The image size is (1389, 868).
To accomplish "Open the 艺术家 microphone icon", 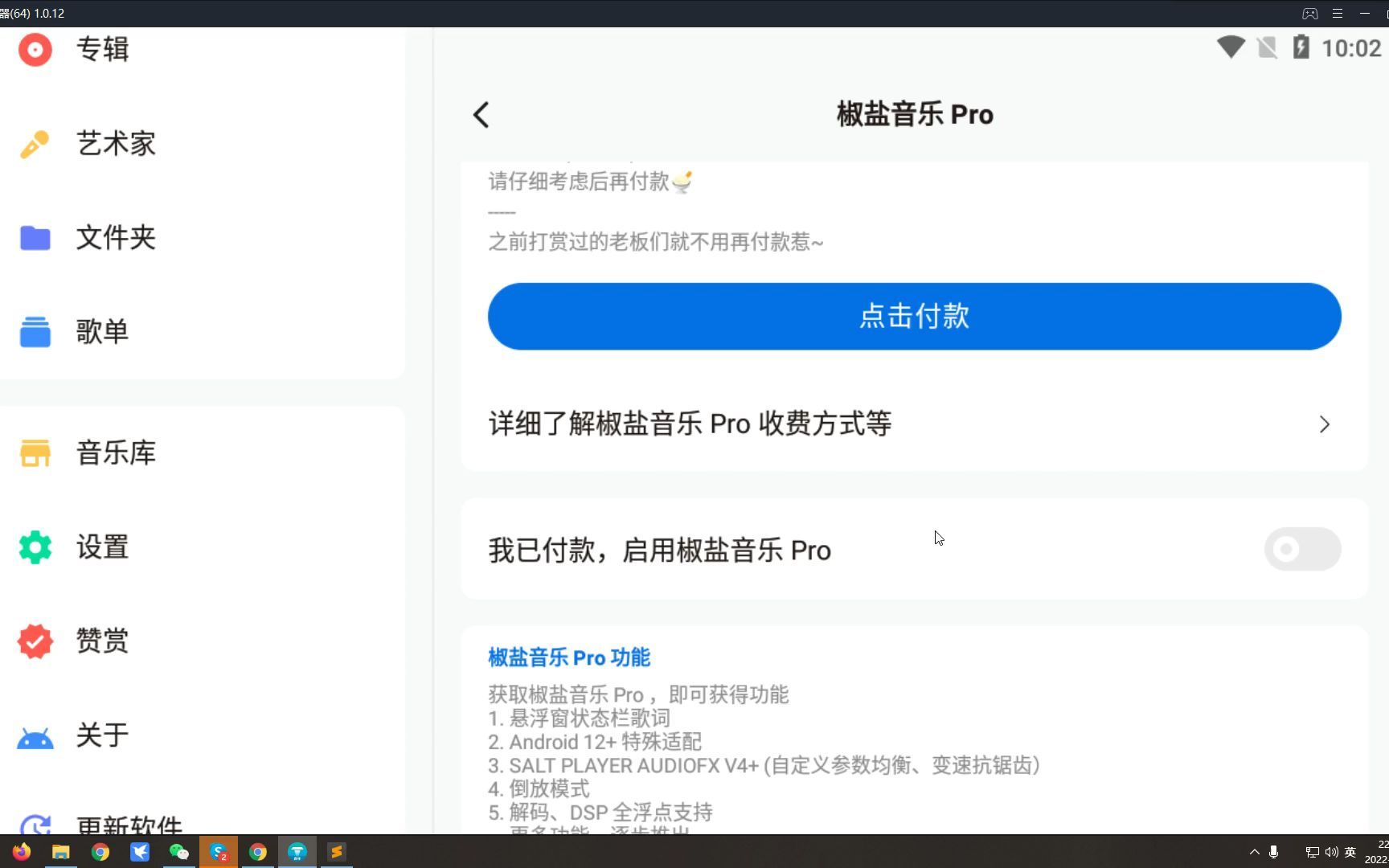I will [x=35, y=144].
